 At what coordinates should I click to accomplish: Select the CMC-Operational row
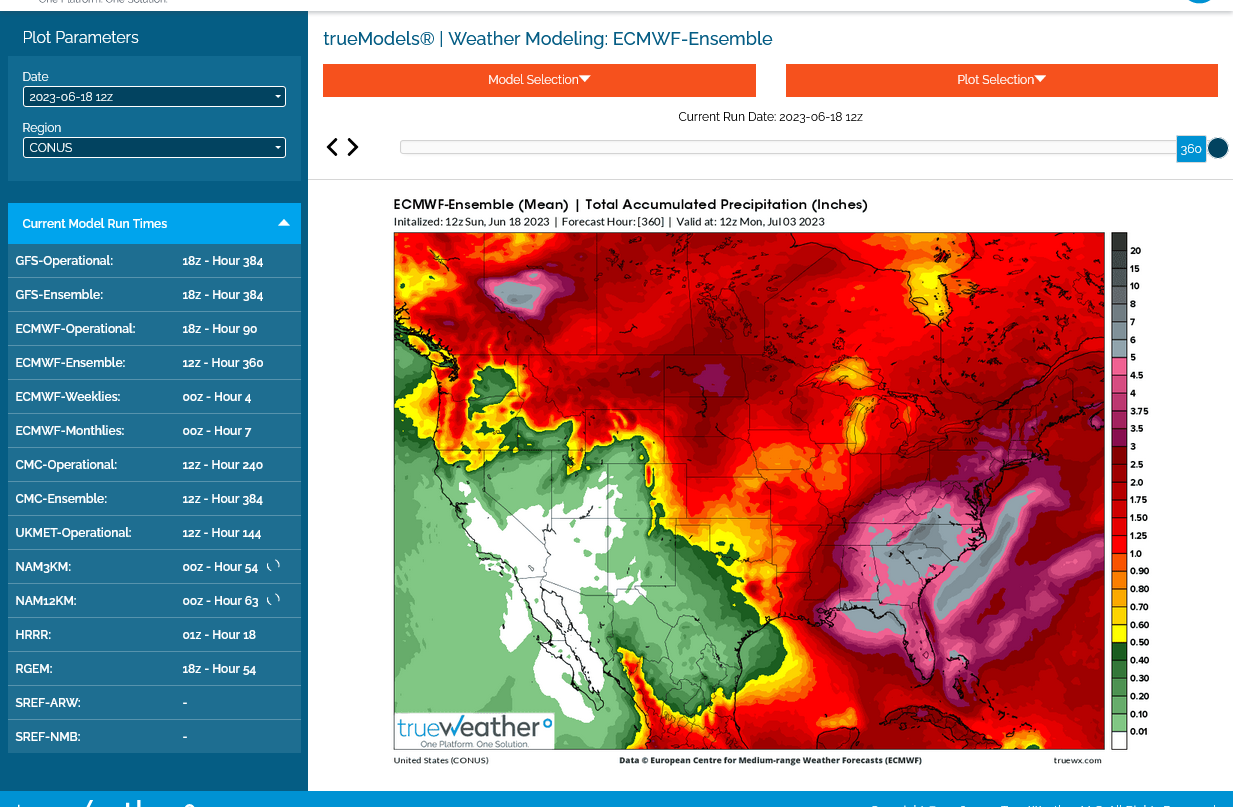coord(154,465)
